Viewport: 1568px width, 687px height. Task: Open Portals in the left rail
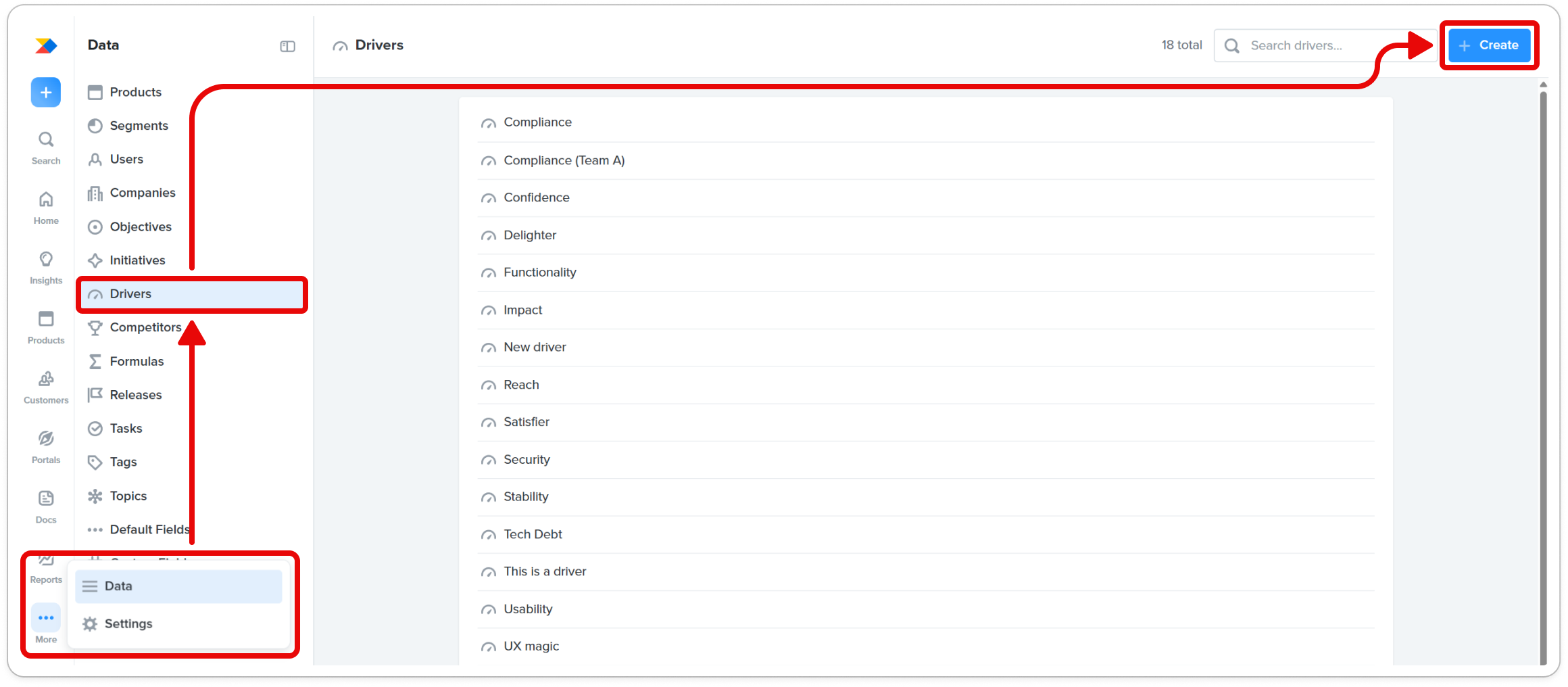coord(46,448)
